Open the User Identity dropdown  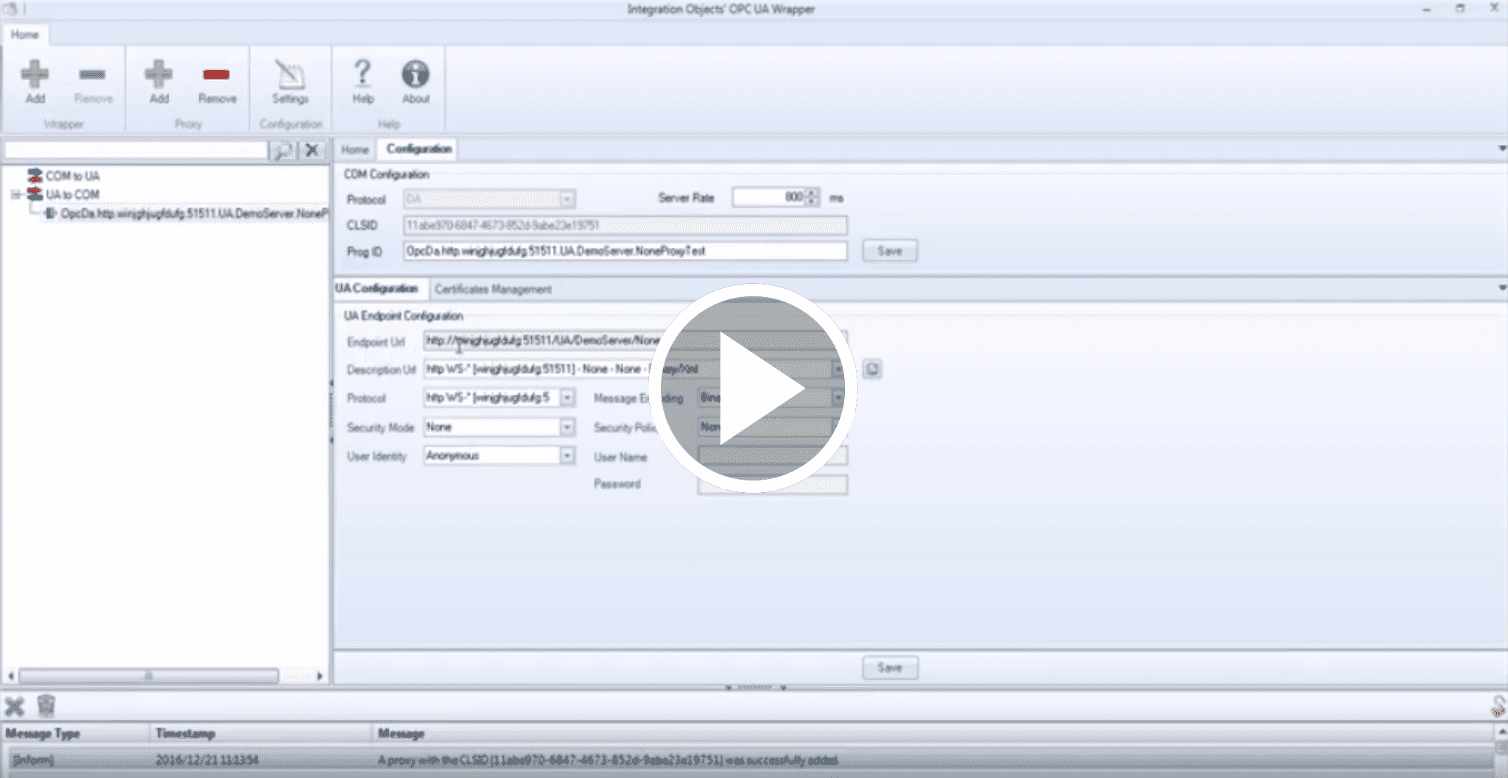tap(568, 455)
